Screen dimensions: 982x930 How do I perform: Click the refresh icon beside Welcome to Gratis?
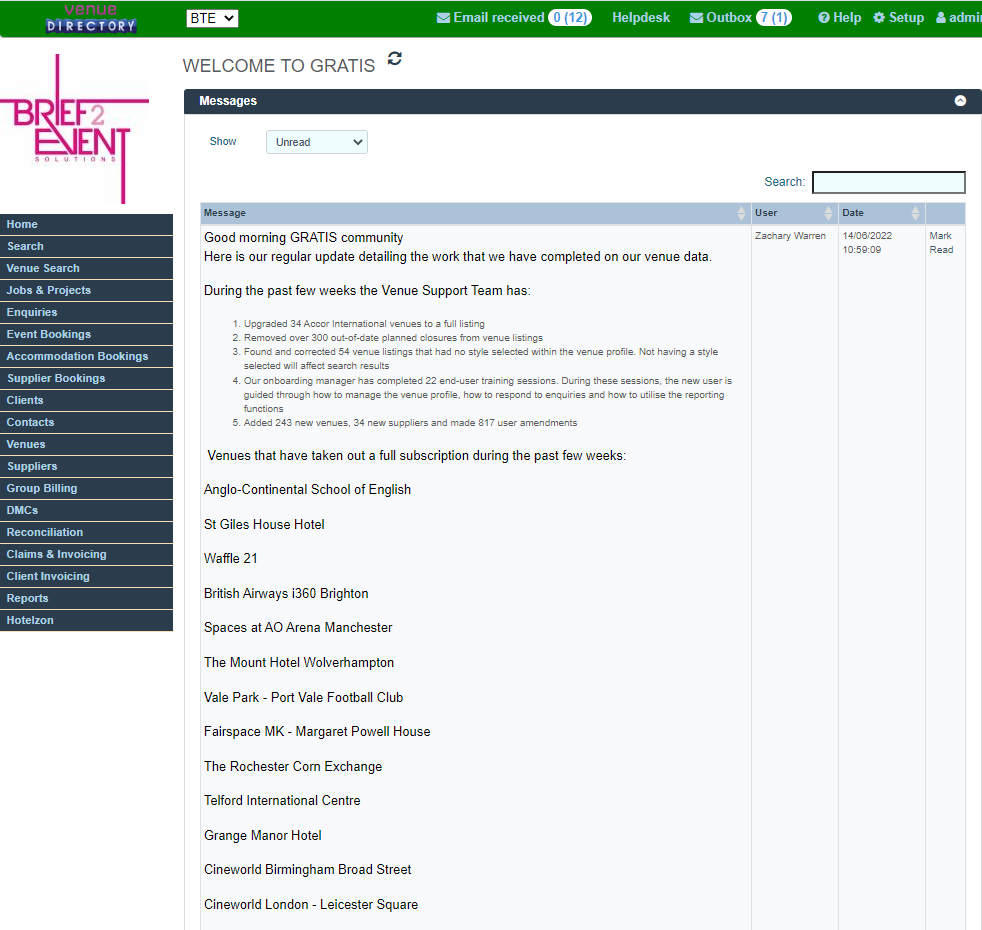[395, 59]
